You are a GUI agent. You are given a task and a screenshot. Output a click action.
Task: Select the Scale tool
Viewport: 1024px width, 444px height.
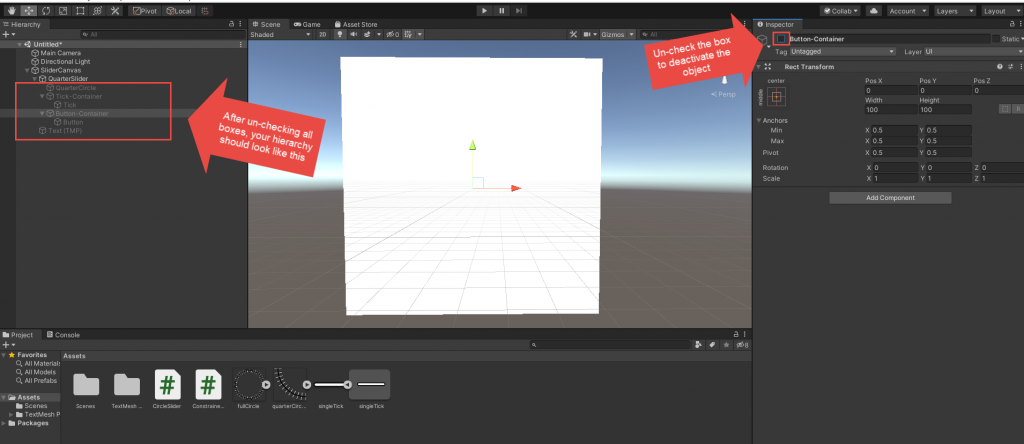[63, 11]
